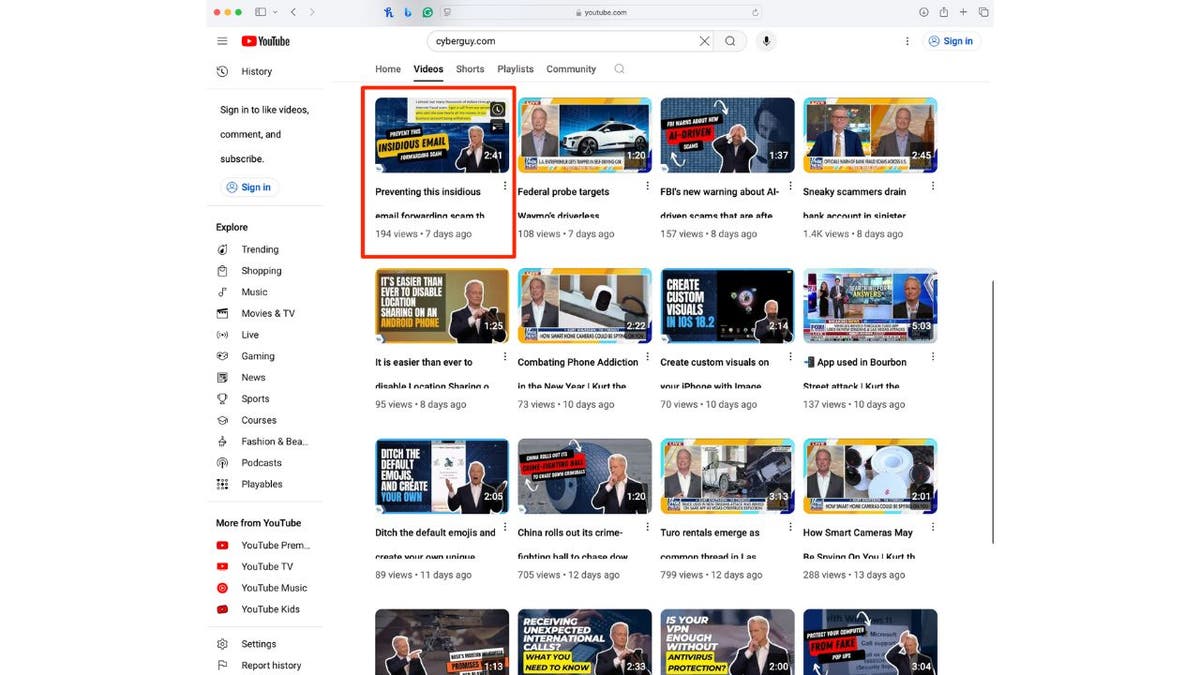This screenshot has width=1200, height=675.
Task: Switch to the Shorts tab
Action: coord(469,69)
